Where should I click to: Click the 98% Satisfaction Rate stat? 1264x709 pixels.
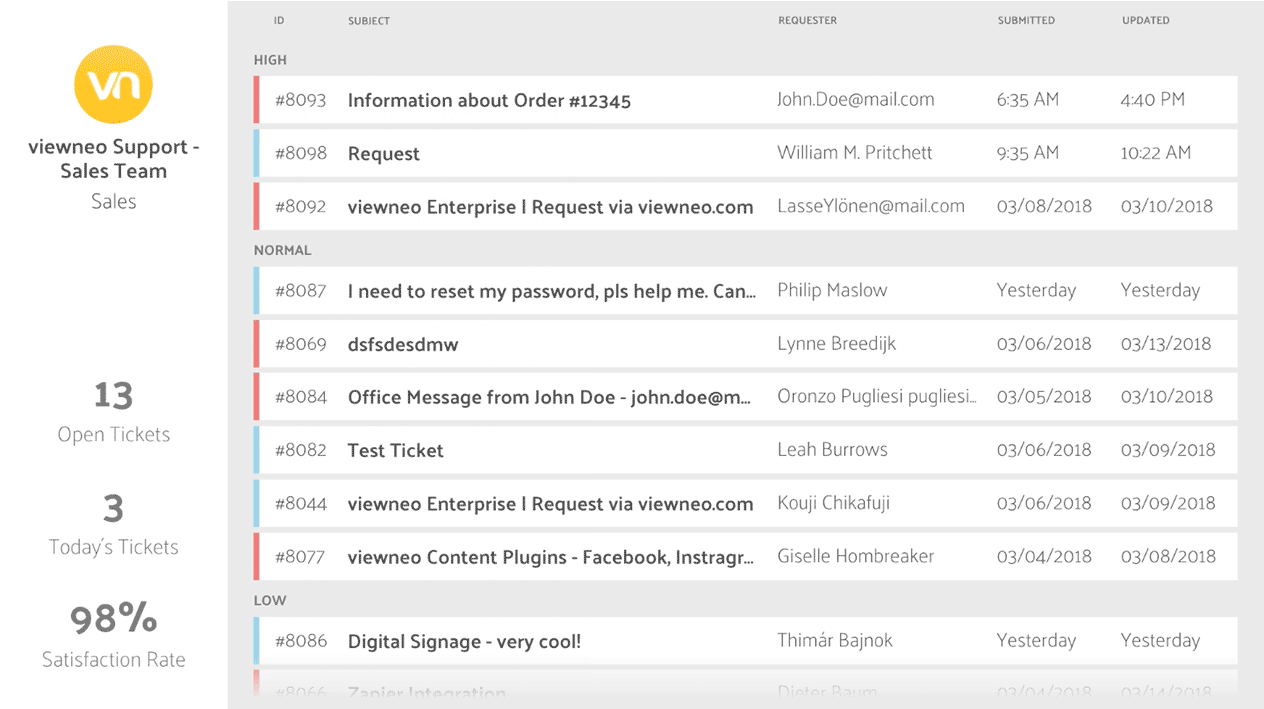[113, 637]
